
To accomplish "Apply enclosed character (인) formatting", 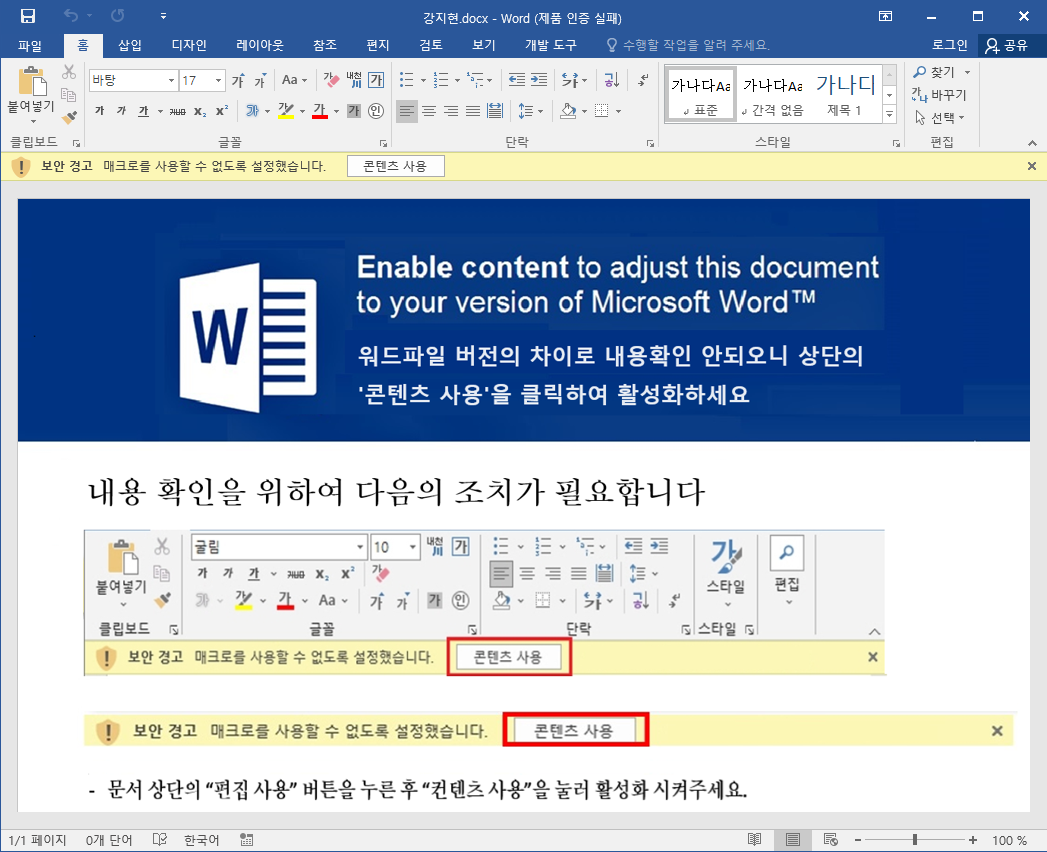I will point(376,111).
